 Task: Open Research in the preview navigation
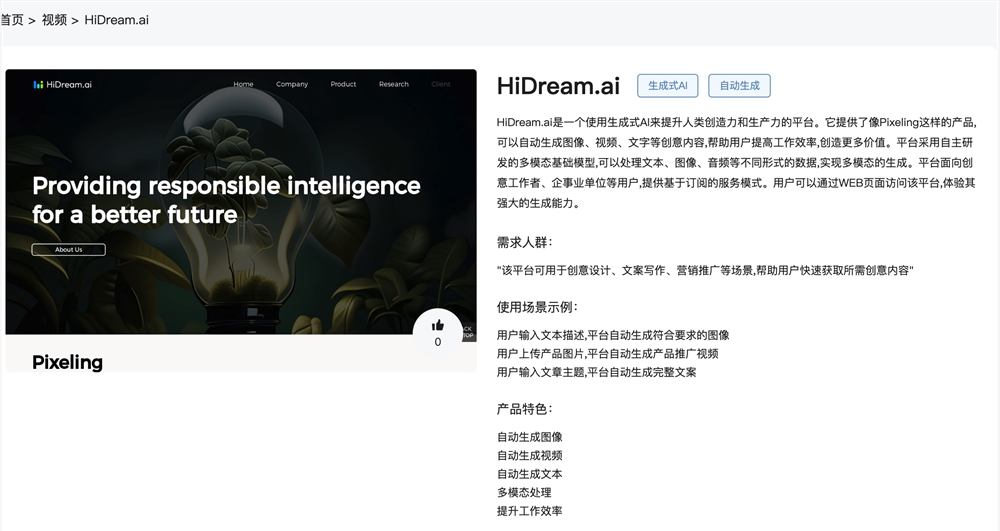coord(393,84)
